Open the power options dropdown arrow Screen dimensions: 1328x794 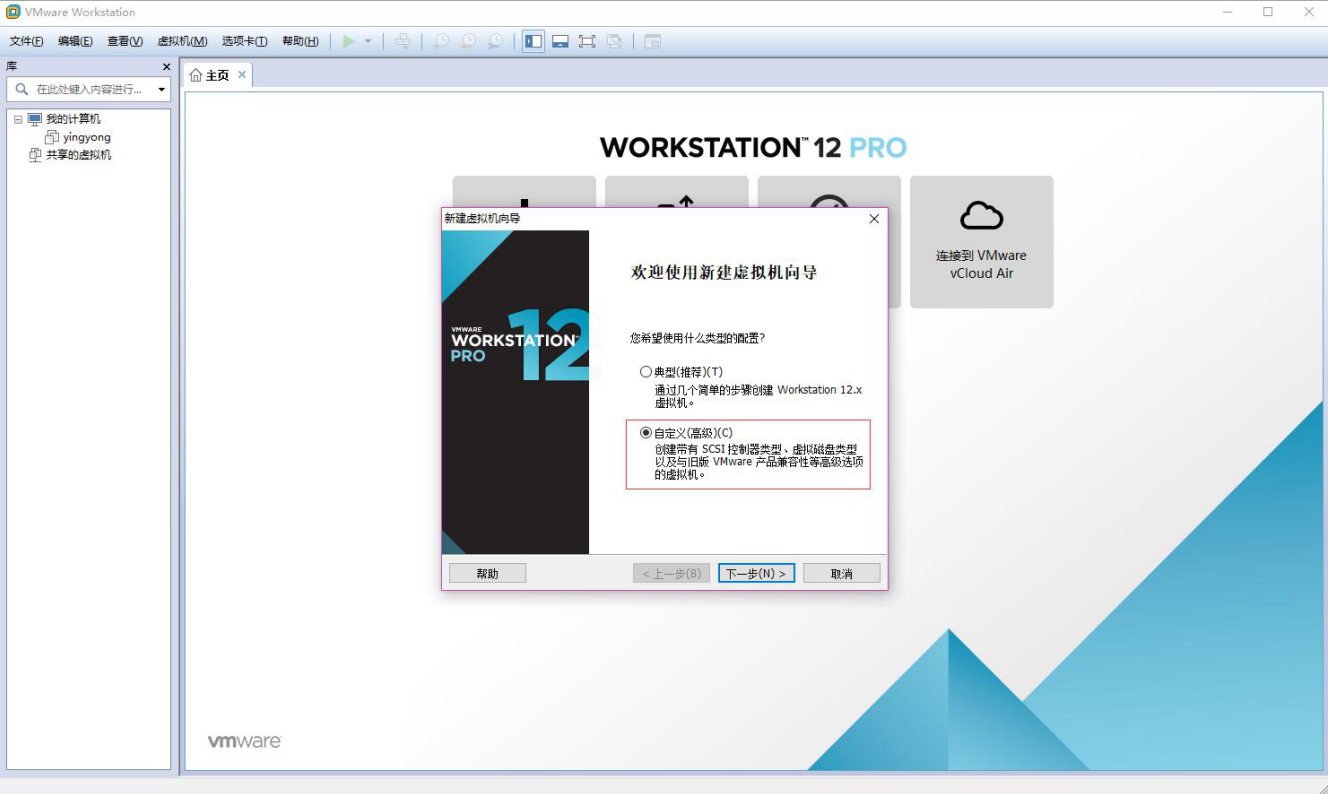click(368, 41)
